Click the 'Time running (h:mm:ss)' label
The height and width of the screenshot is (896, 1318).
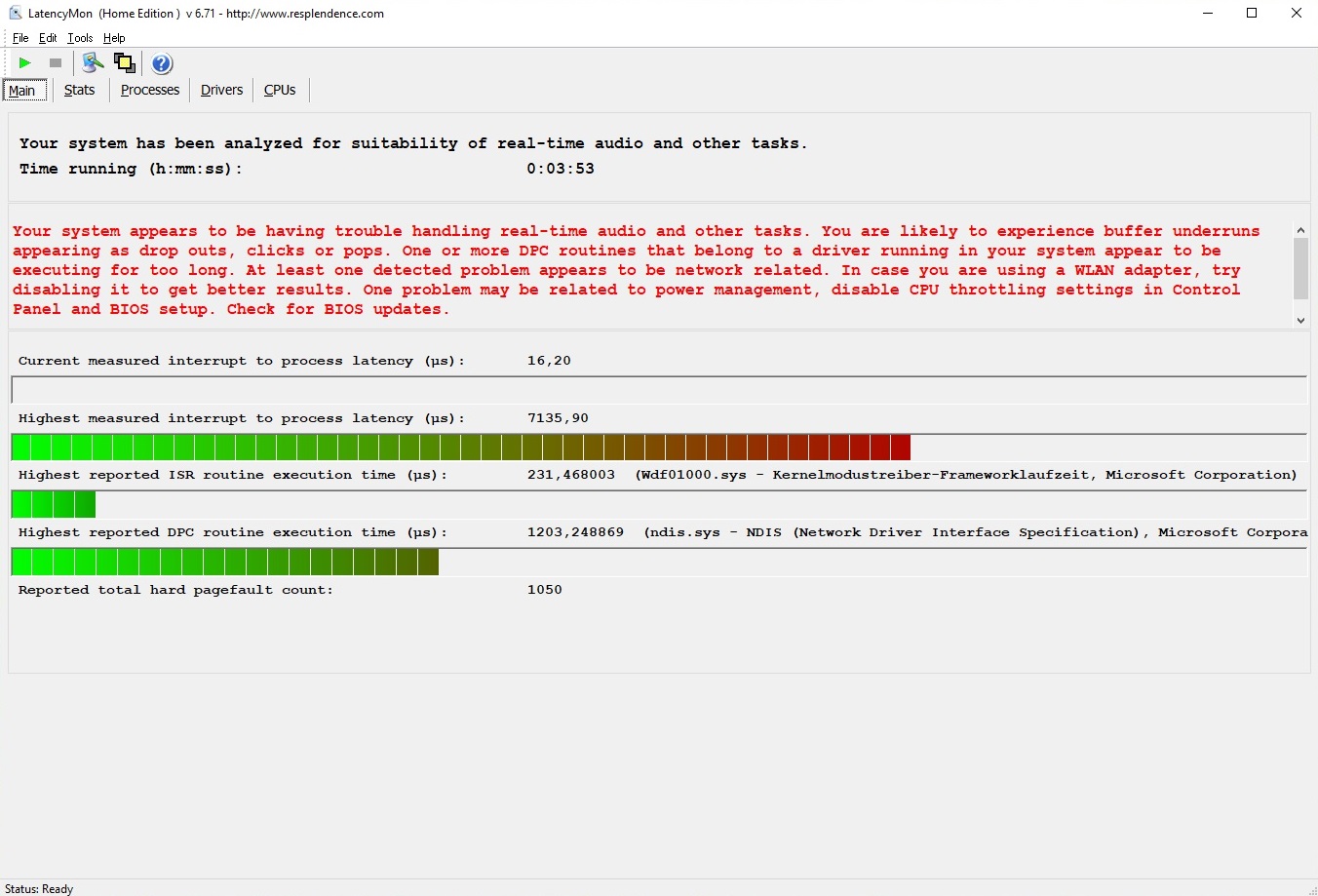(131, 169)
